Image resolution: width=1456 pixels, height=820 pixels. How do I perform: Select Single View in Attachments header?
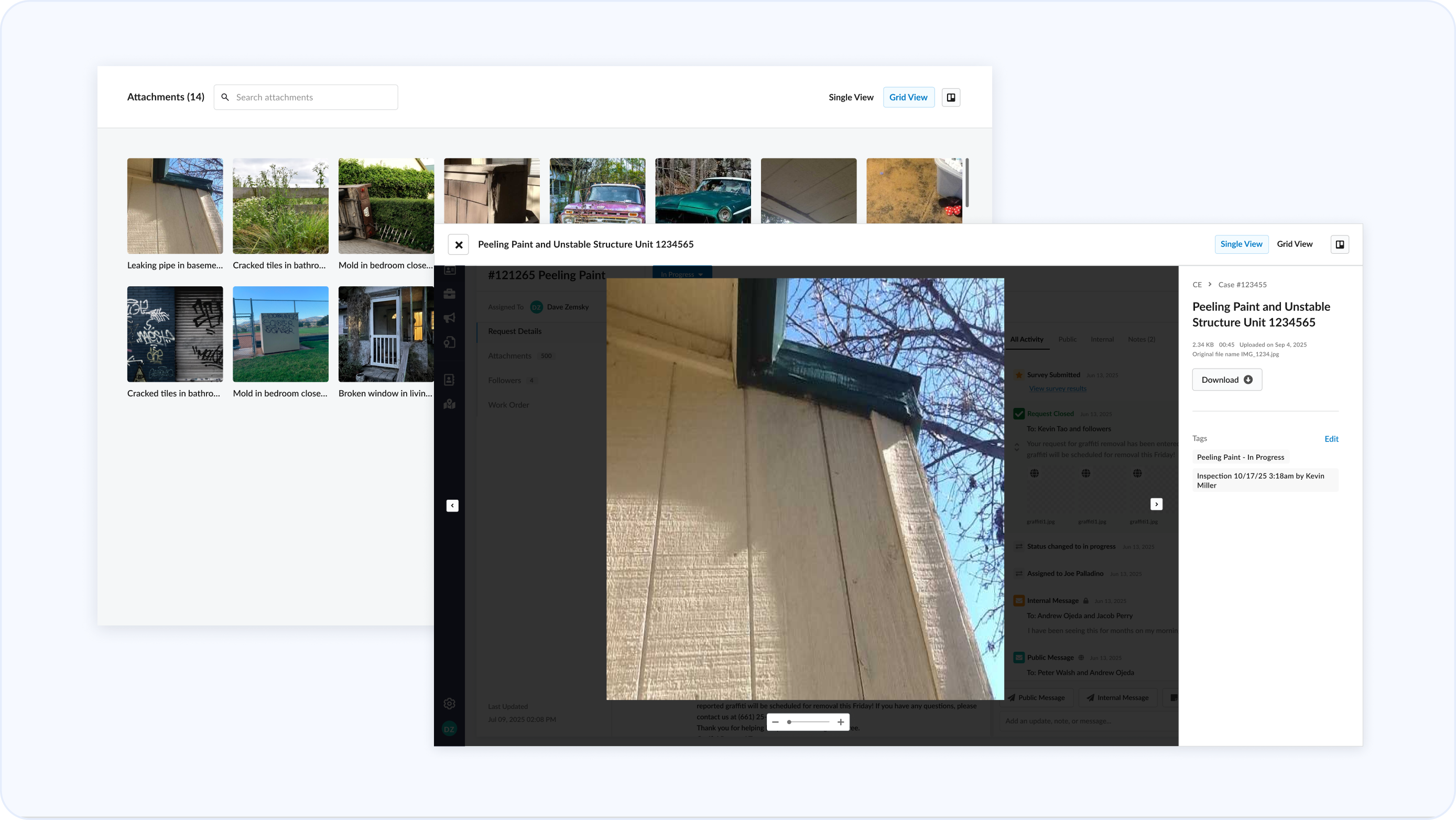pyautogui.click(x=851, y=98)
